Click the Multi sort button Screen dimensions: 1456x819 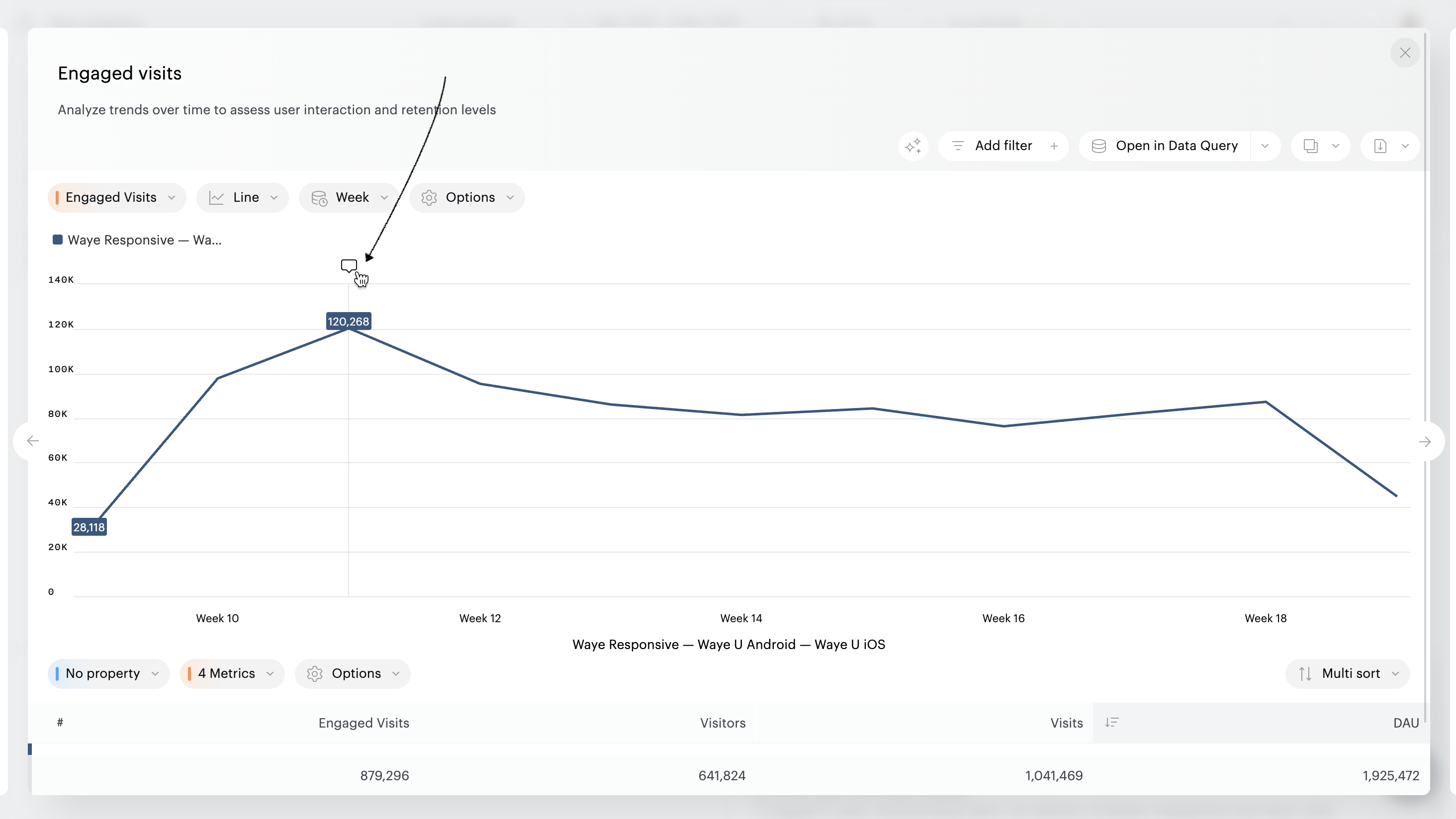point(1348,673)
